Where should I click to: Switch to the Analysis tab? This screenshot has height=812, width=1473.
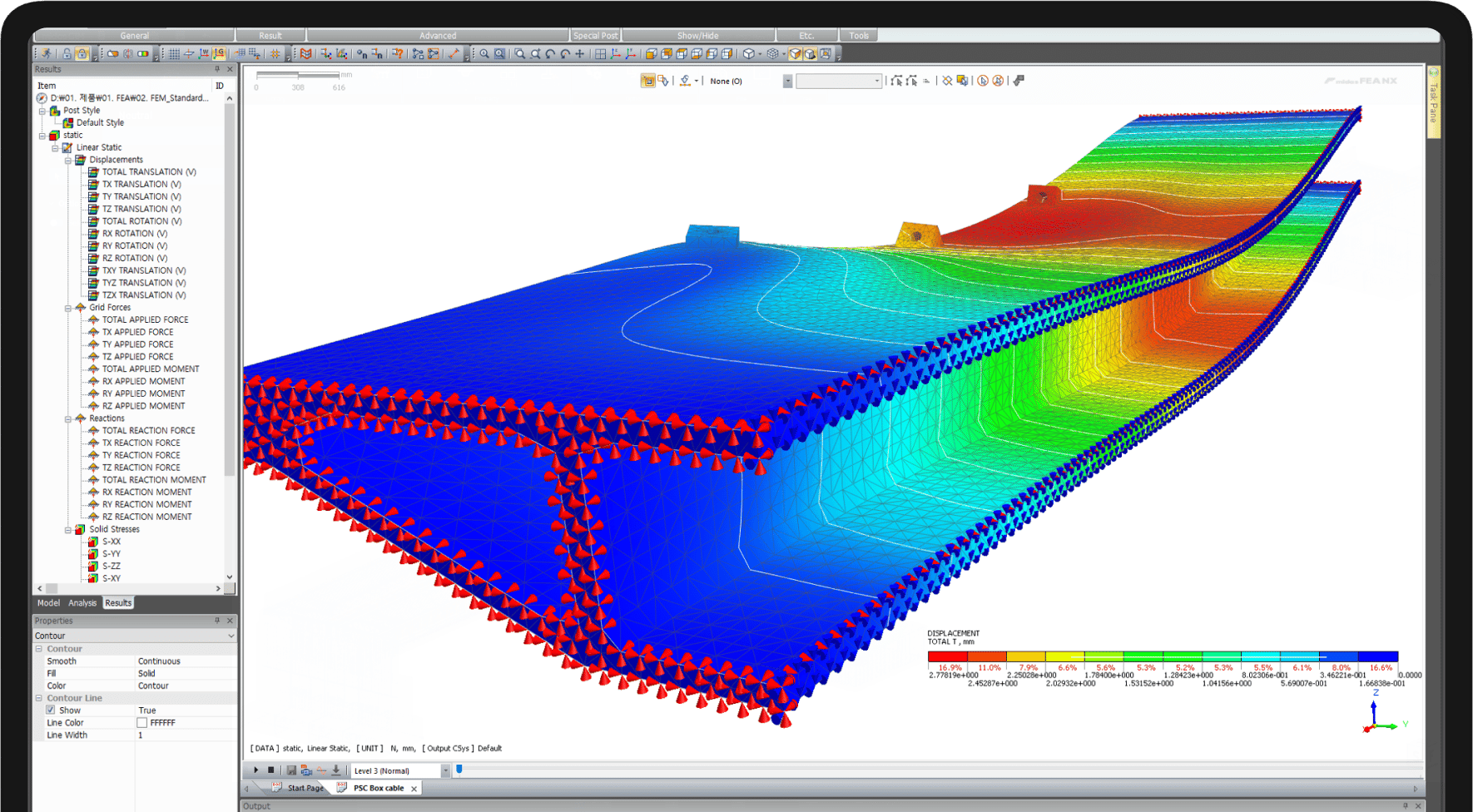click(82, 603)
